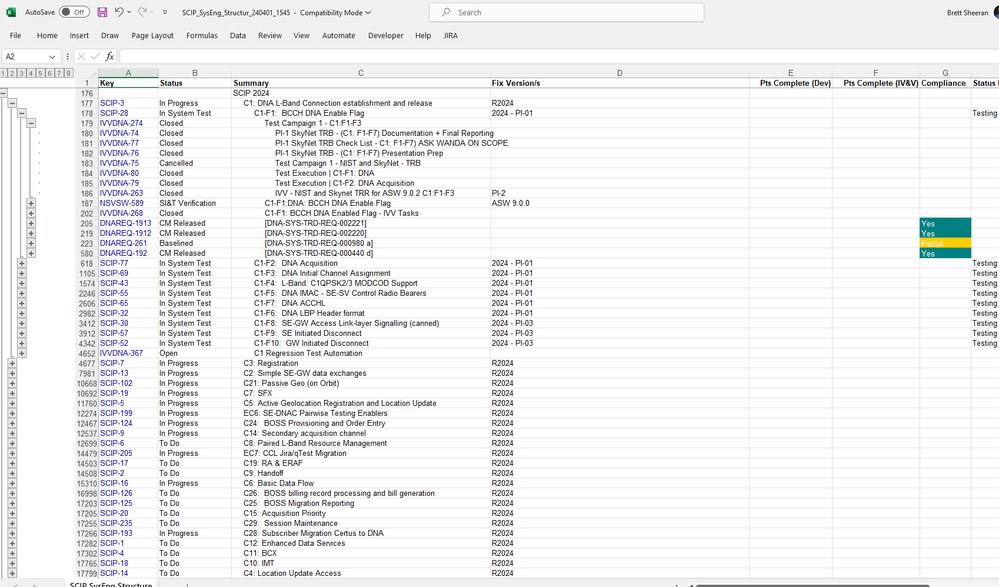Expand the SCIP-102 outline group
999x587 pixels.
pyautogui.click(x=12, y=383)
